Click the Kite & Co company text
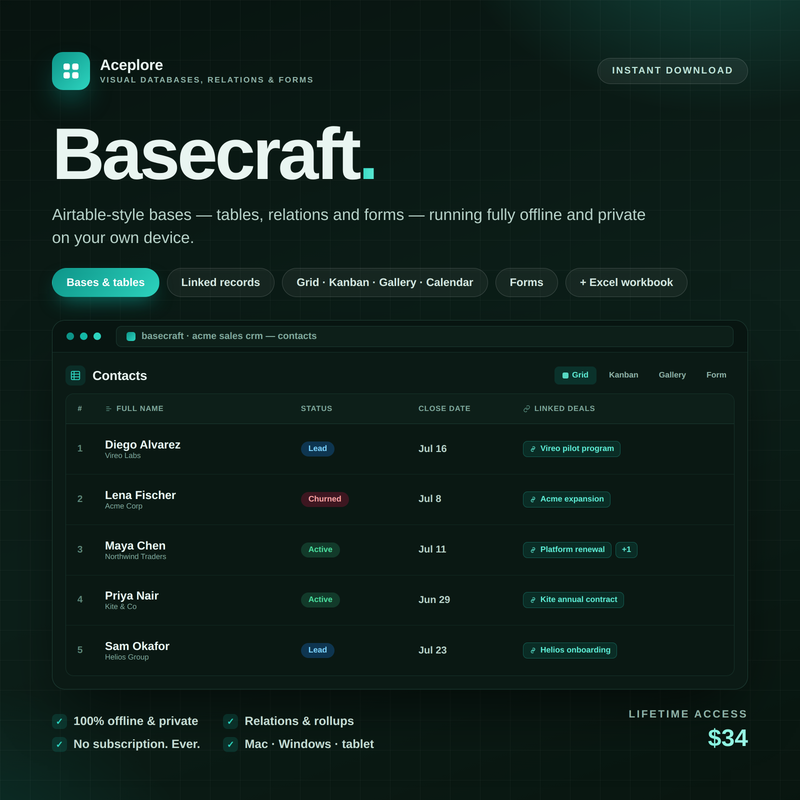This screenshot has width=800, height=800. click(120, 607)
